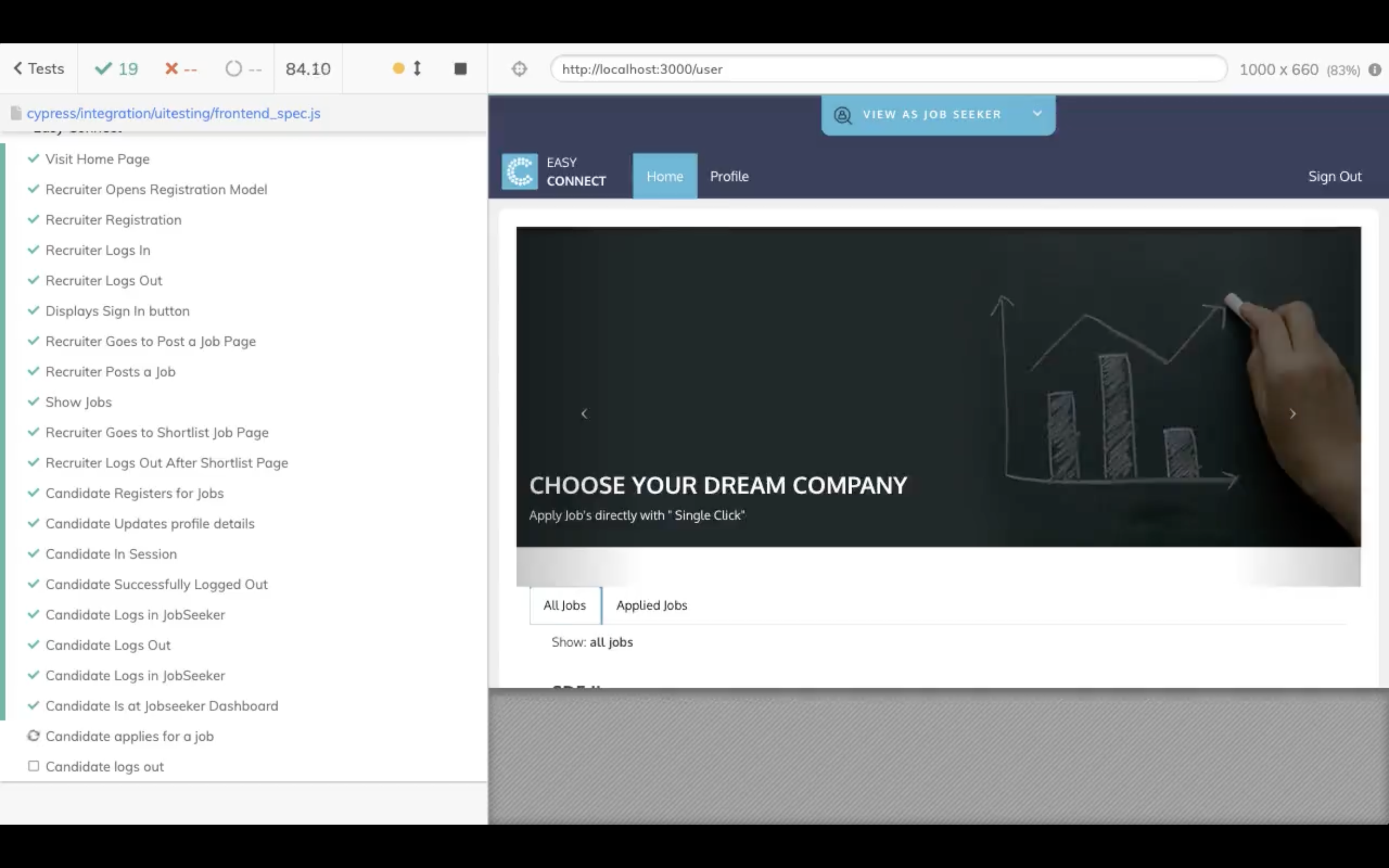Click the viewport info icon

[x=1375, y=69]
